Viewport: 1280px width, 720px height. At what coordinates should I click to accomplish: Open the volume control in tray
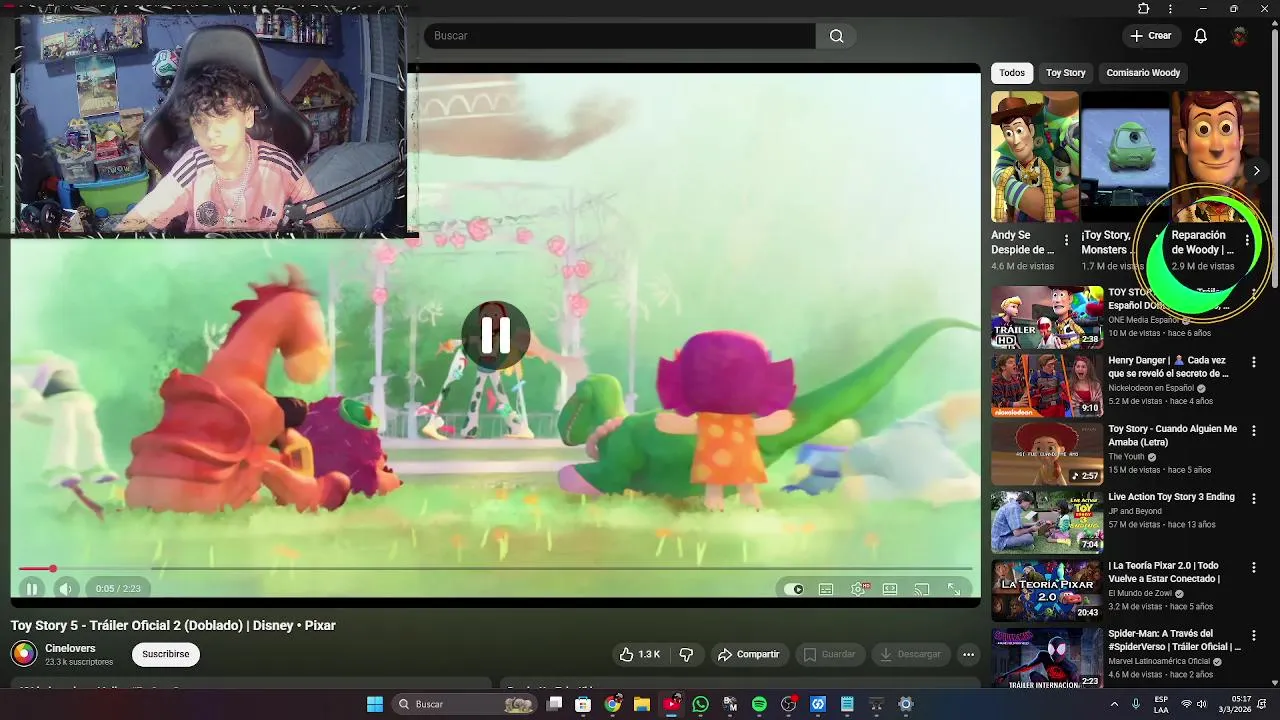pos(1202,704)
